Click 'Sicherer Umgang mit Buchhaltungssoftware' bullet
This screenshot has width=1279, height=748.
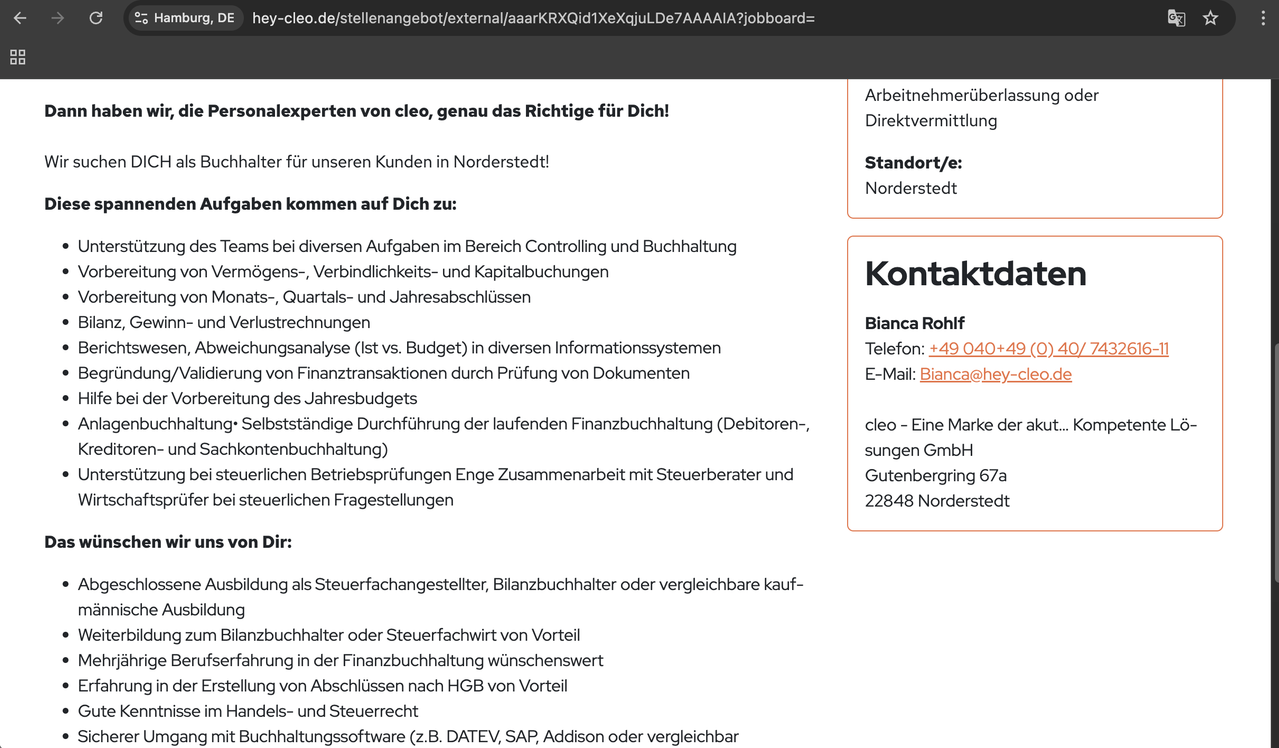408,737
